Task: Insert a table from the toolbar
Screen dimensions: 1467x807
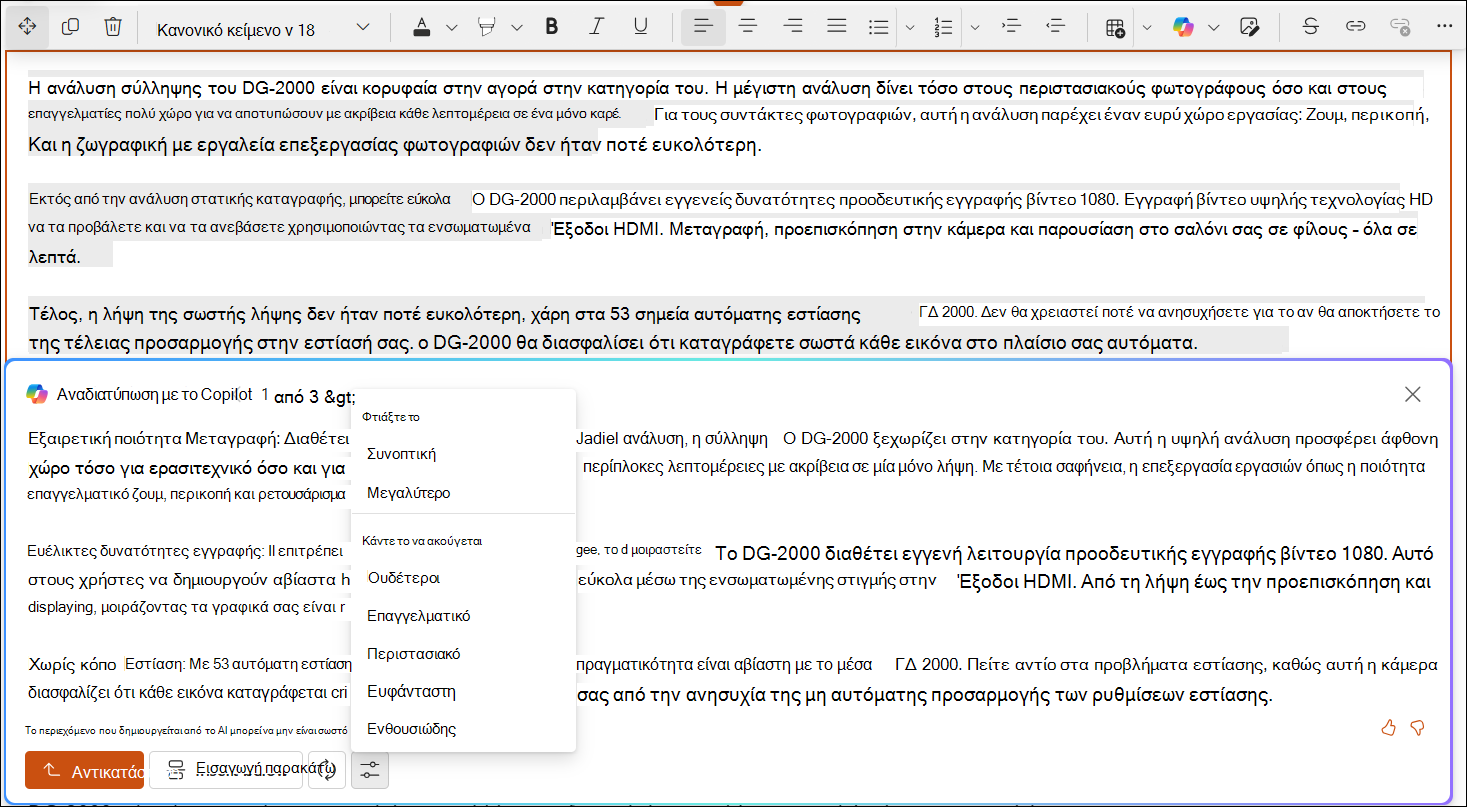Action: coord(1116,27)
